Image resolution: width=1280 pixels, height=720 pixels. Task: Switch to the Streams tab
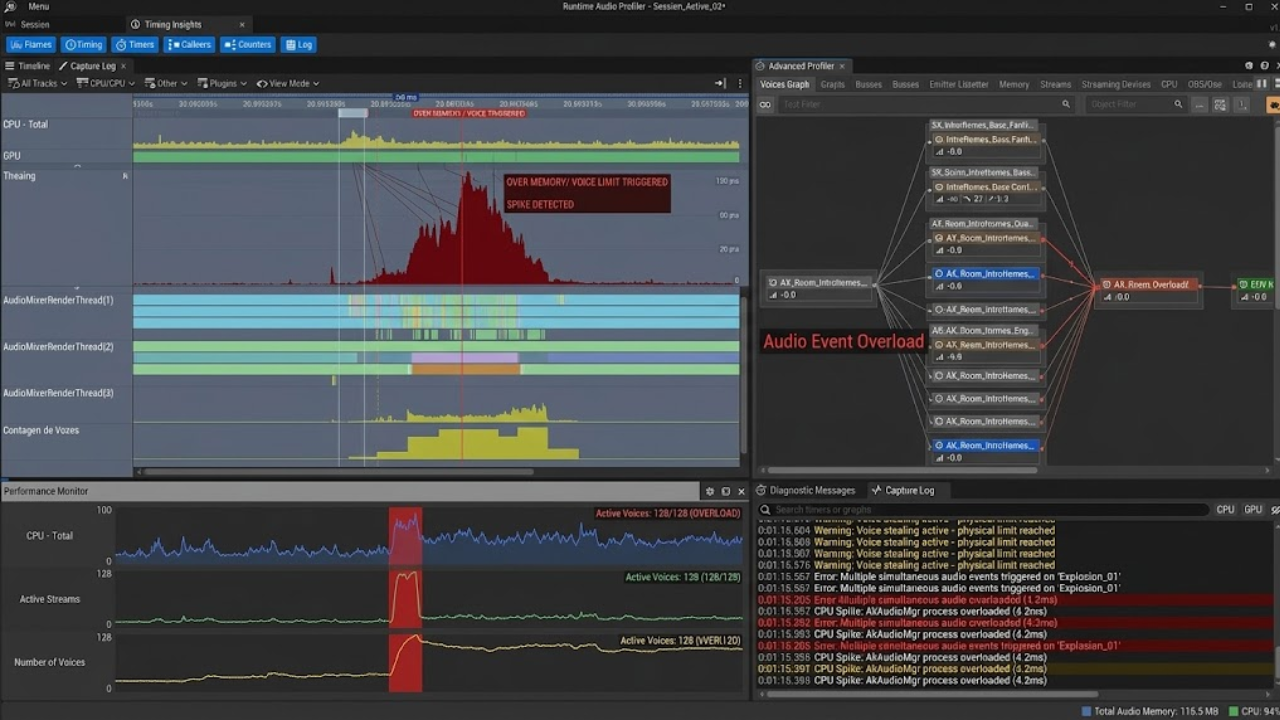[x=1056, y=85]
